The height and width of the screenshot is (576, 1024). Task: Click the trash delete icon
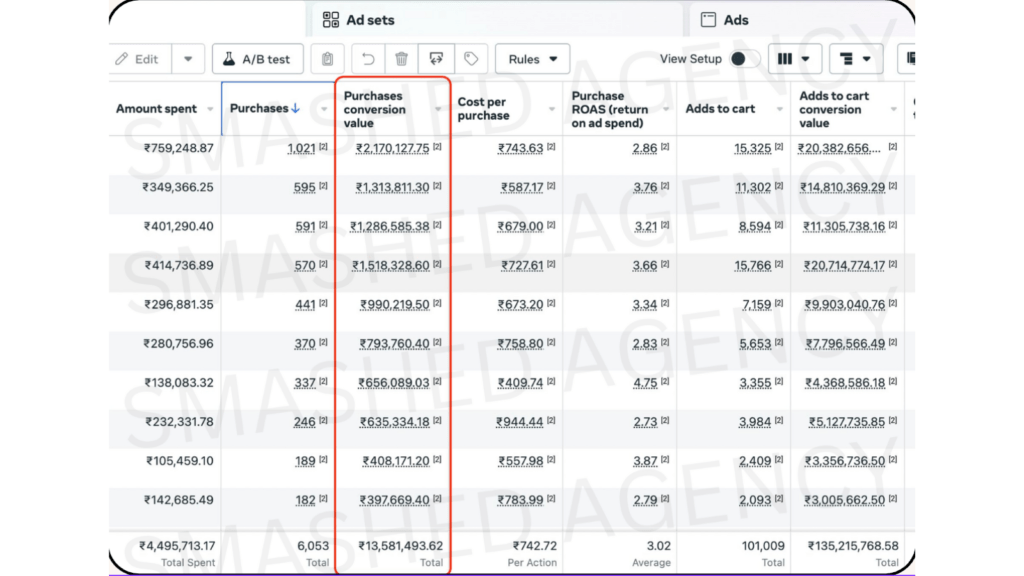tap(401, 59)
